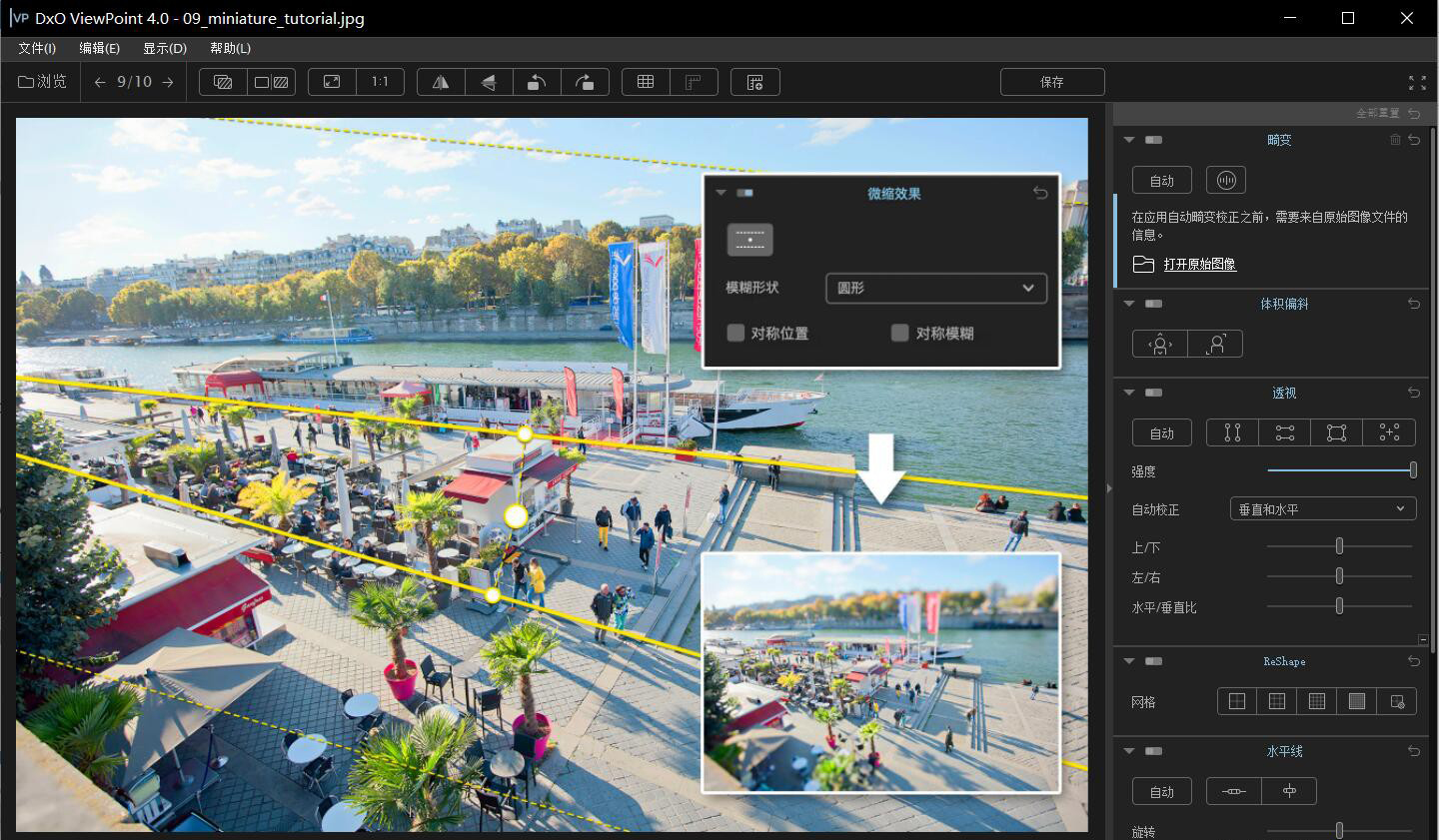Adjust the 强度 strength slider
Screen dimensions: 1439x840
[x=1412, y=469]
